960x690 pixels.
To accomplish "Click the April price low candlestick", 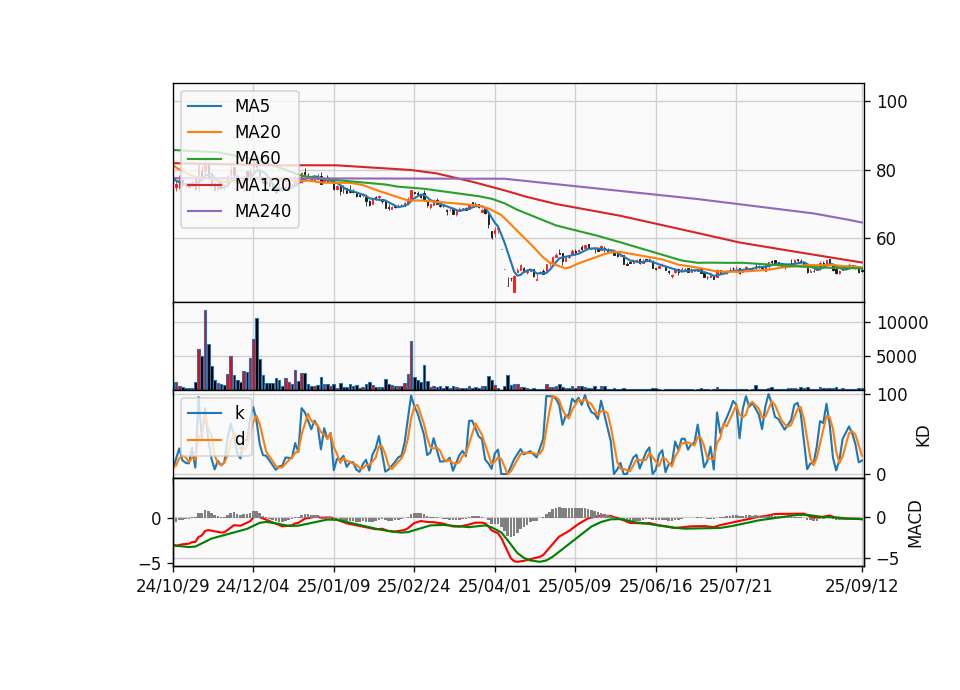I will [514, 285].
